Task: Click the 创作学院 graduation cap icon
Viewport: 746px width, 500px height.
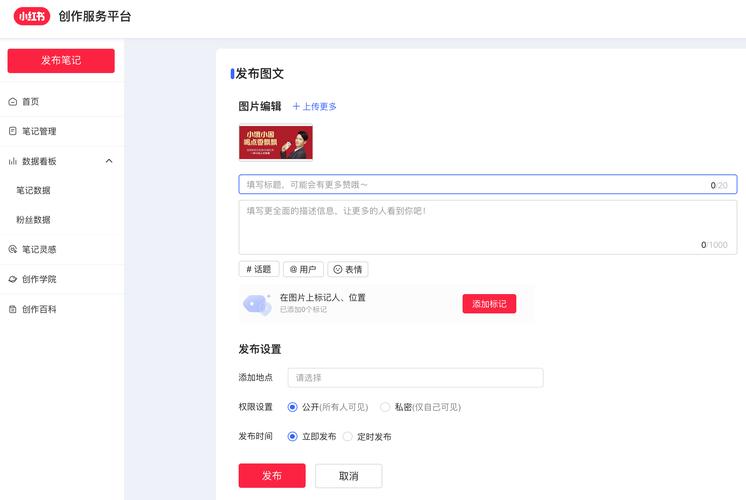Action: tap(13, 280)
